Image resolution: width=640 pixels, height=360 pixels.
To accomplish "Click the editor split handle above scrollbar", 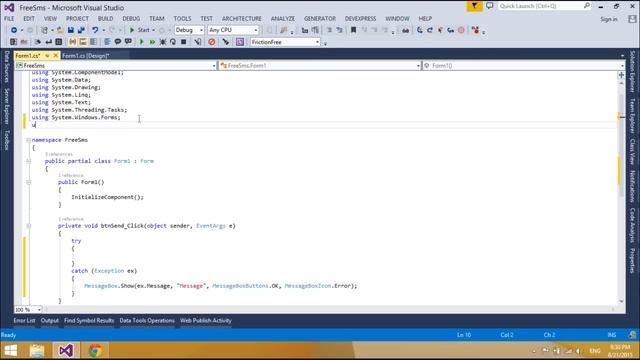I will point(621,75).
